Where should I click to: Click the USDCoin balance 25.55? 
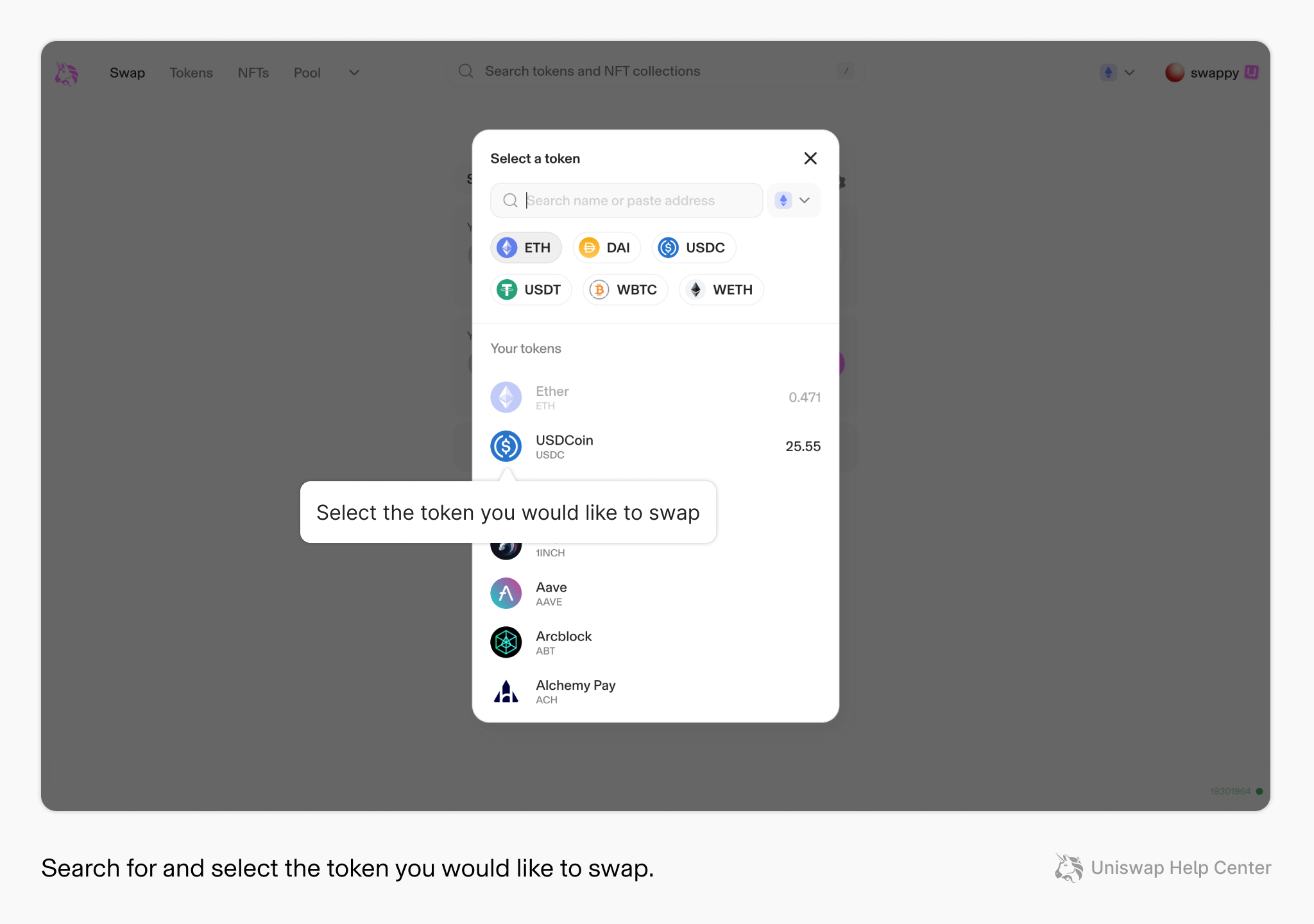803,446
